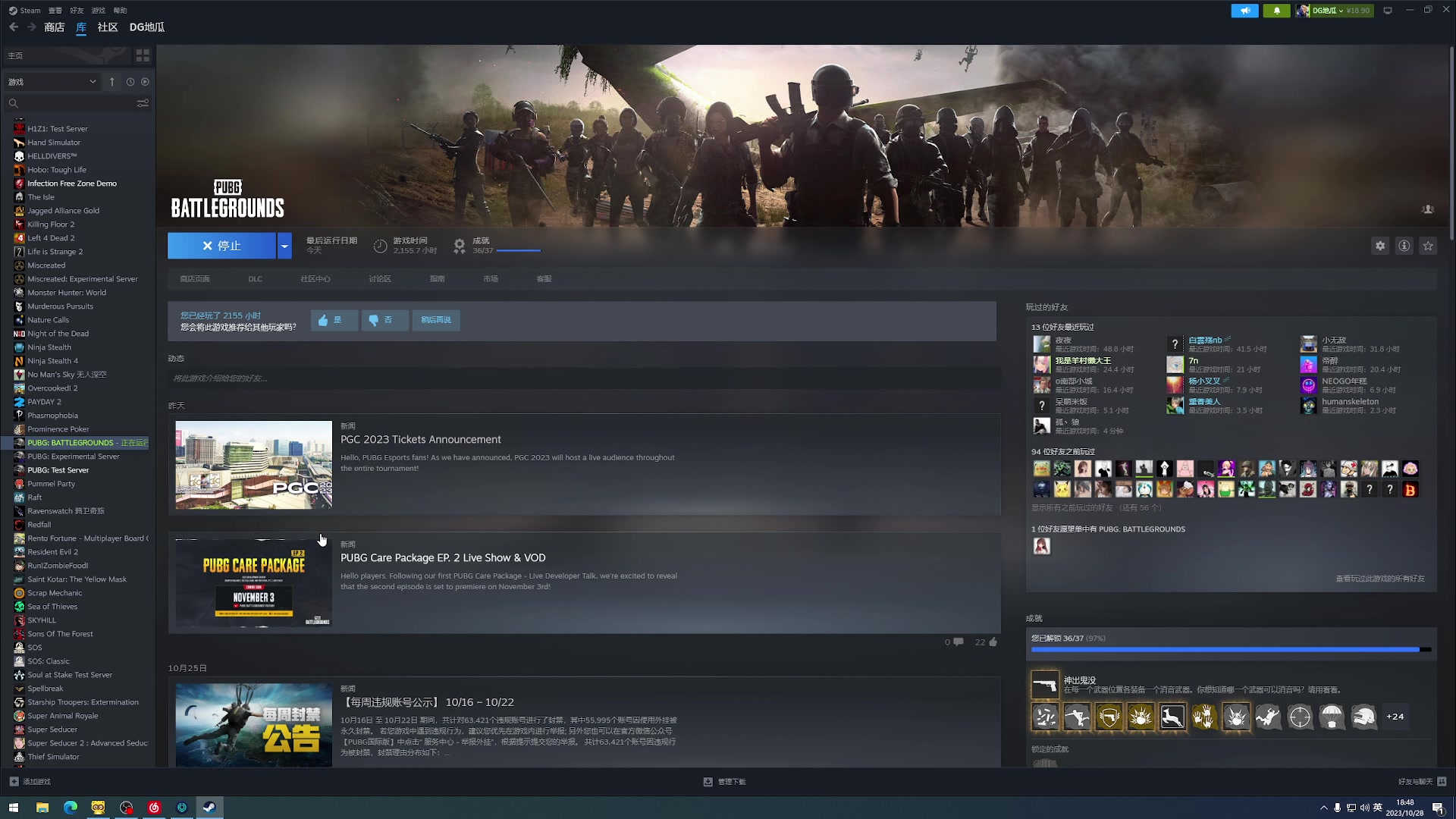The height and width of the screenshot is (819, 1456).
Task: Select Sons Of The Forest in the game list
Action: pyautogui.click(x=60, y=634)
